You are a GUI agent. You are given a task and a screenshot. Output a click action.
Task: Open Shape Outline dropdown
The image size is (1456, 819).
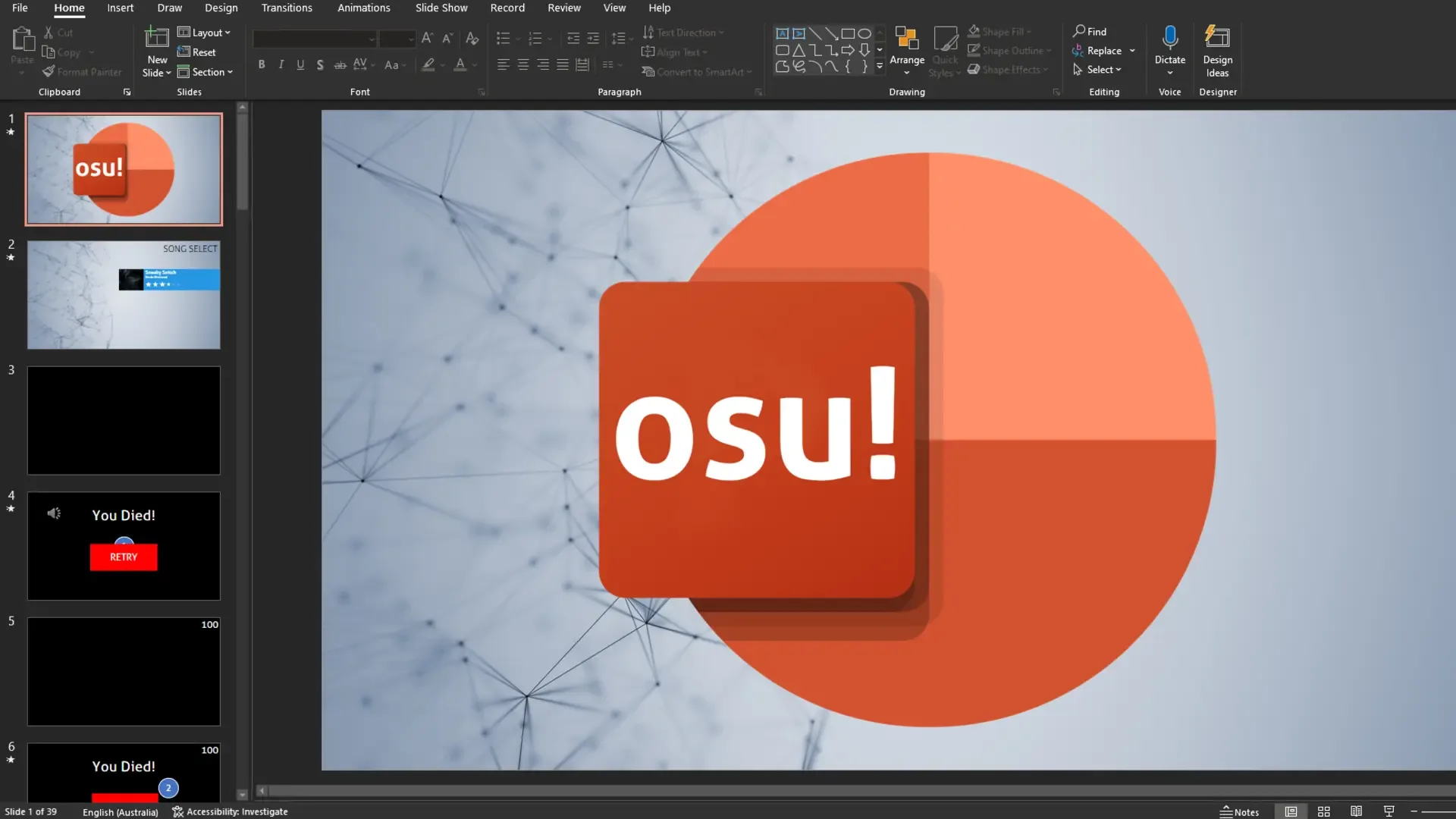[x=1009, y=51]
